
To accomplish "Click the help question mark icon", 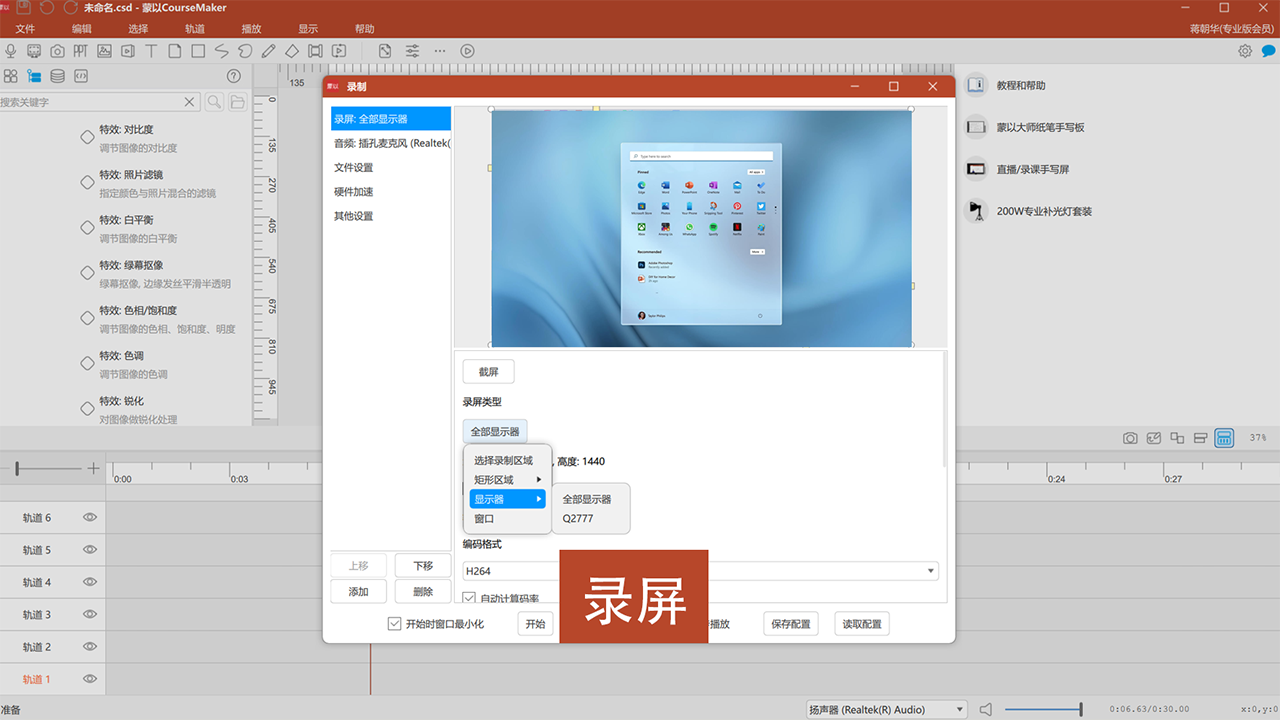I will 234,76.
